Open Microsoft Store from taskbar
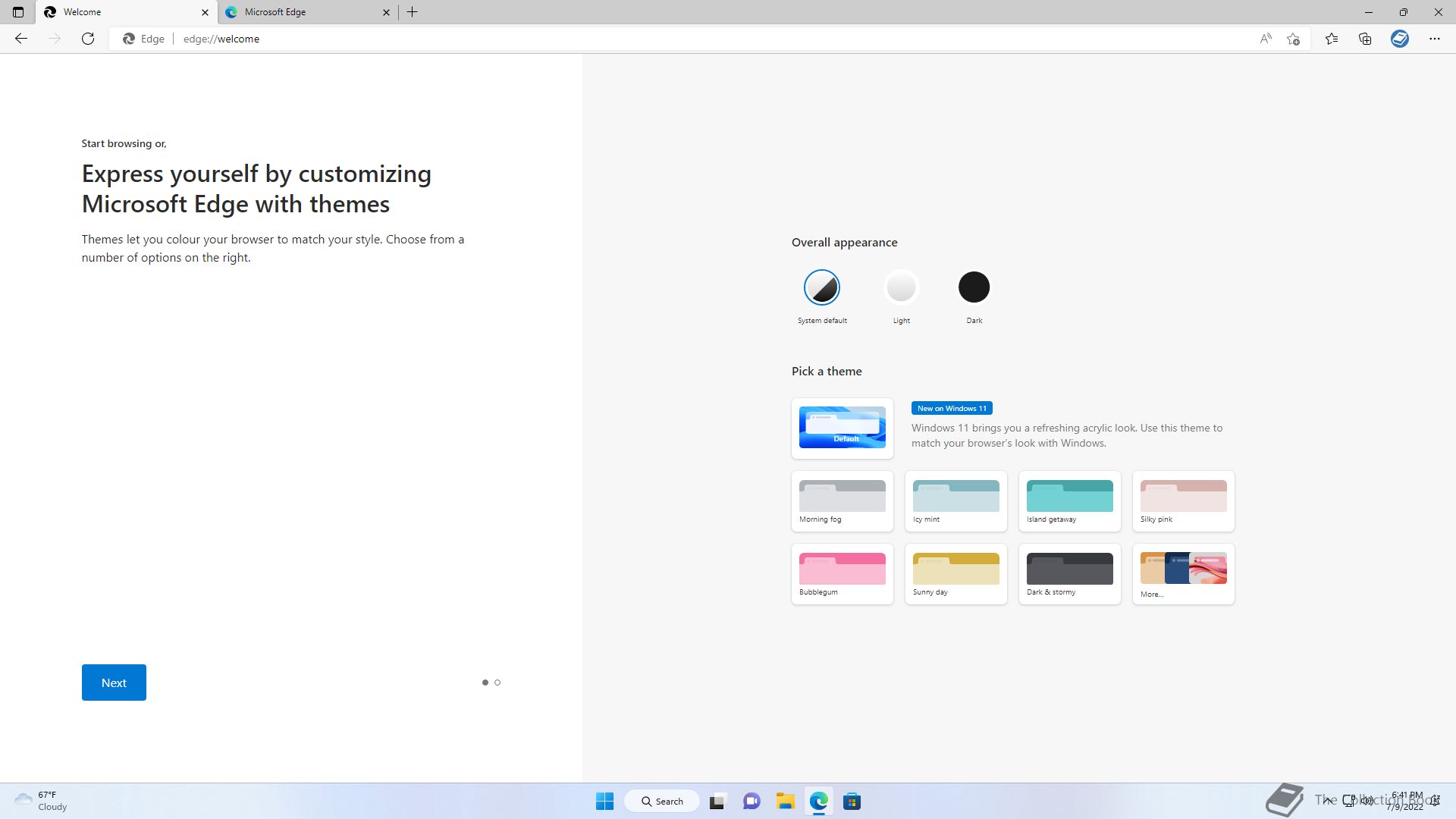This screenshot has width=1456, height=819. point(852,802)
